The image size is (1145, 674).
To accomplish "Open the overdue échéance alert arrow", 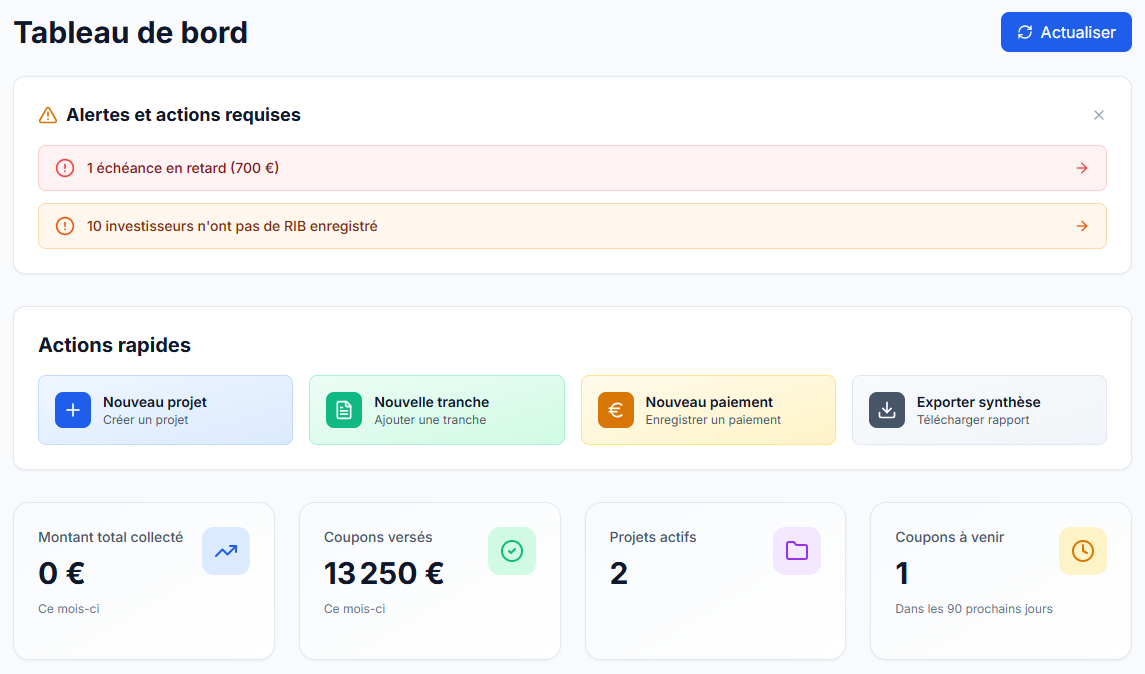I will coord(1081,168).
